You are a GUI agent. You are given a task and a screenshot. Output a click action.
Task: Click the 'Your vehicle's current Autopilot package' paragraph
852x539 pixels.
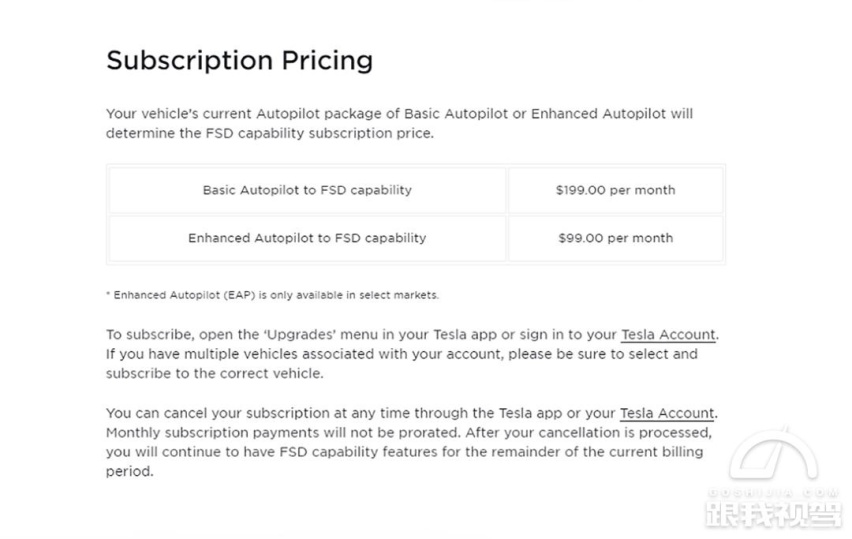click(399, 123)
